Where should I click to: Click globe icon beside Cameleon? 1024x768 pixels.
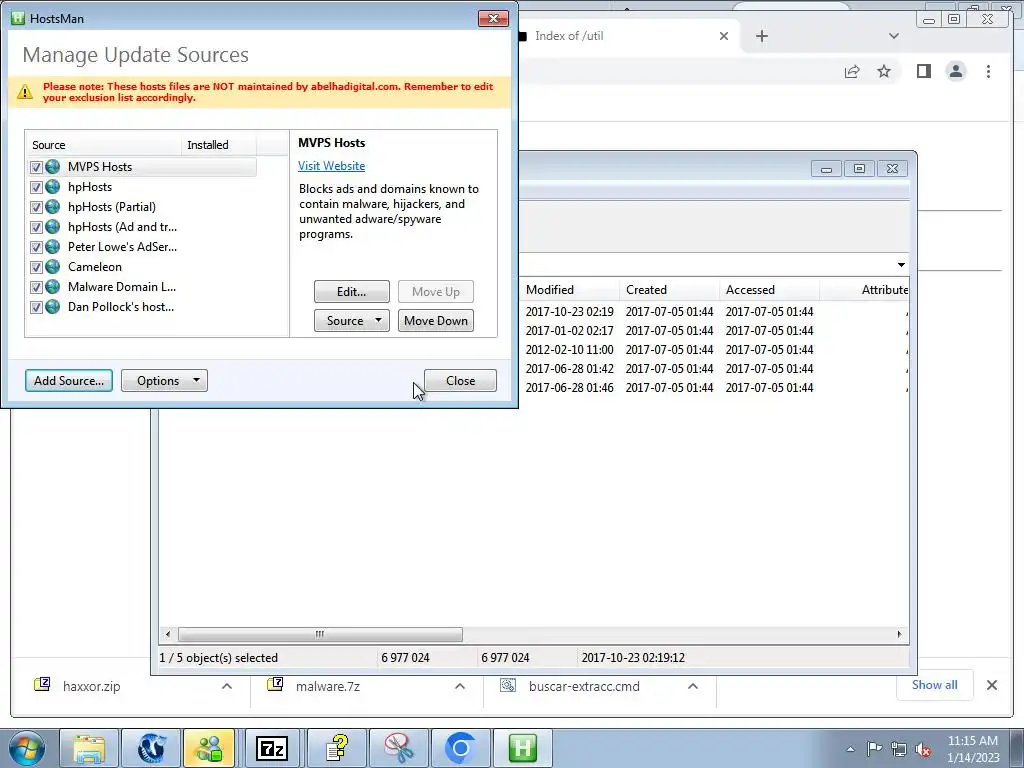click(x=53, y=267)
